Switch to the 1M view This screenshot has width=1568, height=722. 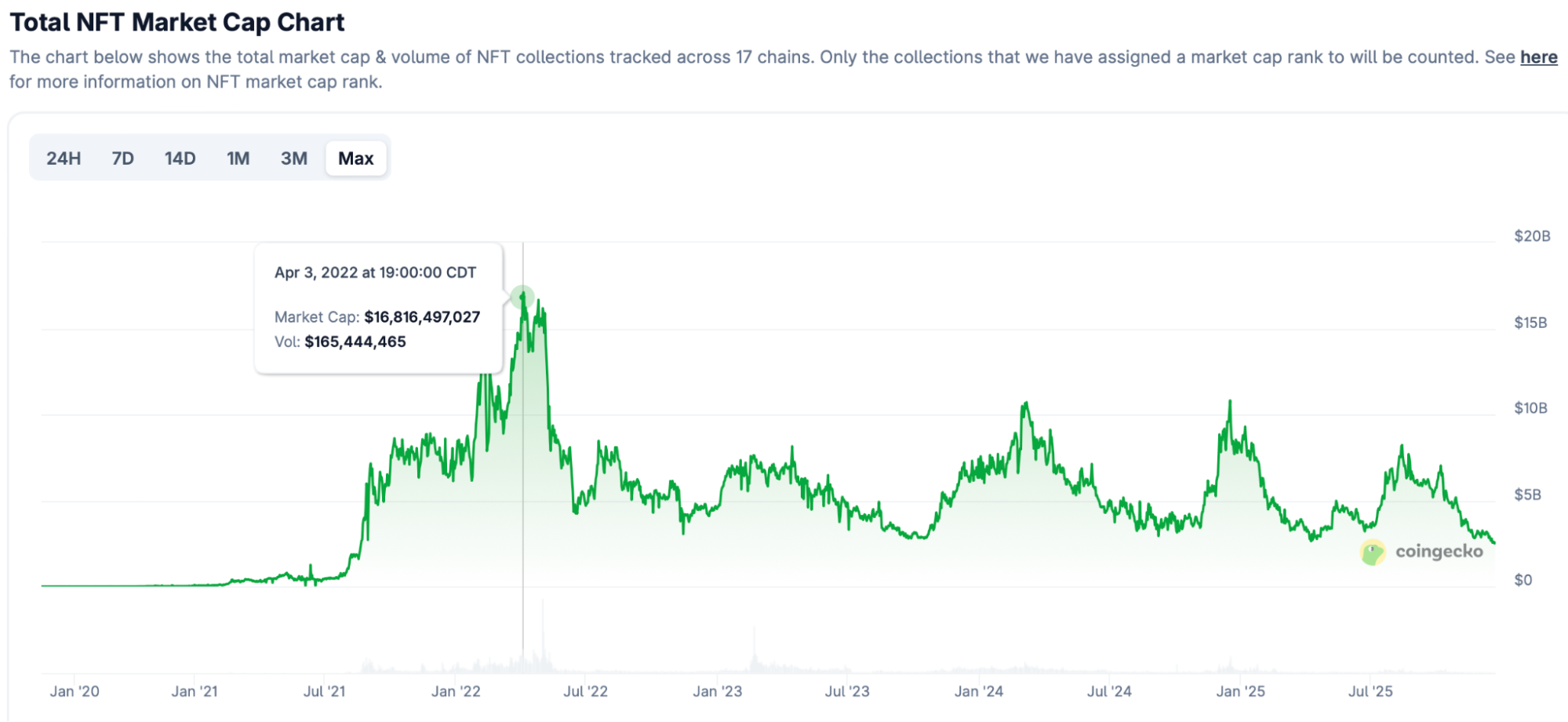pos(238,158)
